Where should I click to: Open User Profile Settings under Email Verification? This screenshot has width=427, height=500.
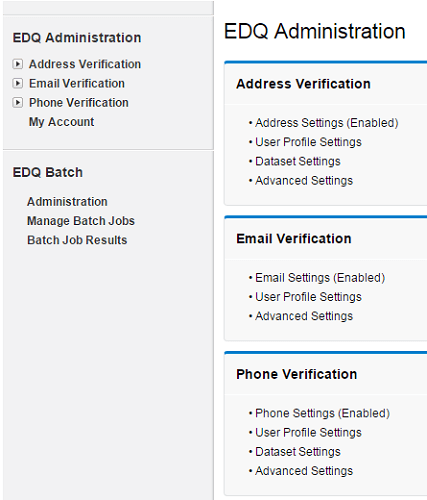click(308, 297)
